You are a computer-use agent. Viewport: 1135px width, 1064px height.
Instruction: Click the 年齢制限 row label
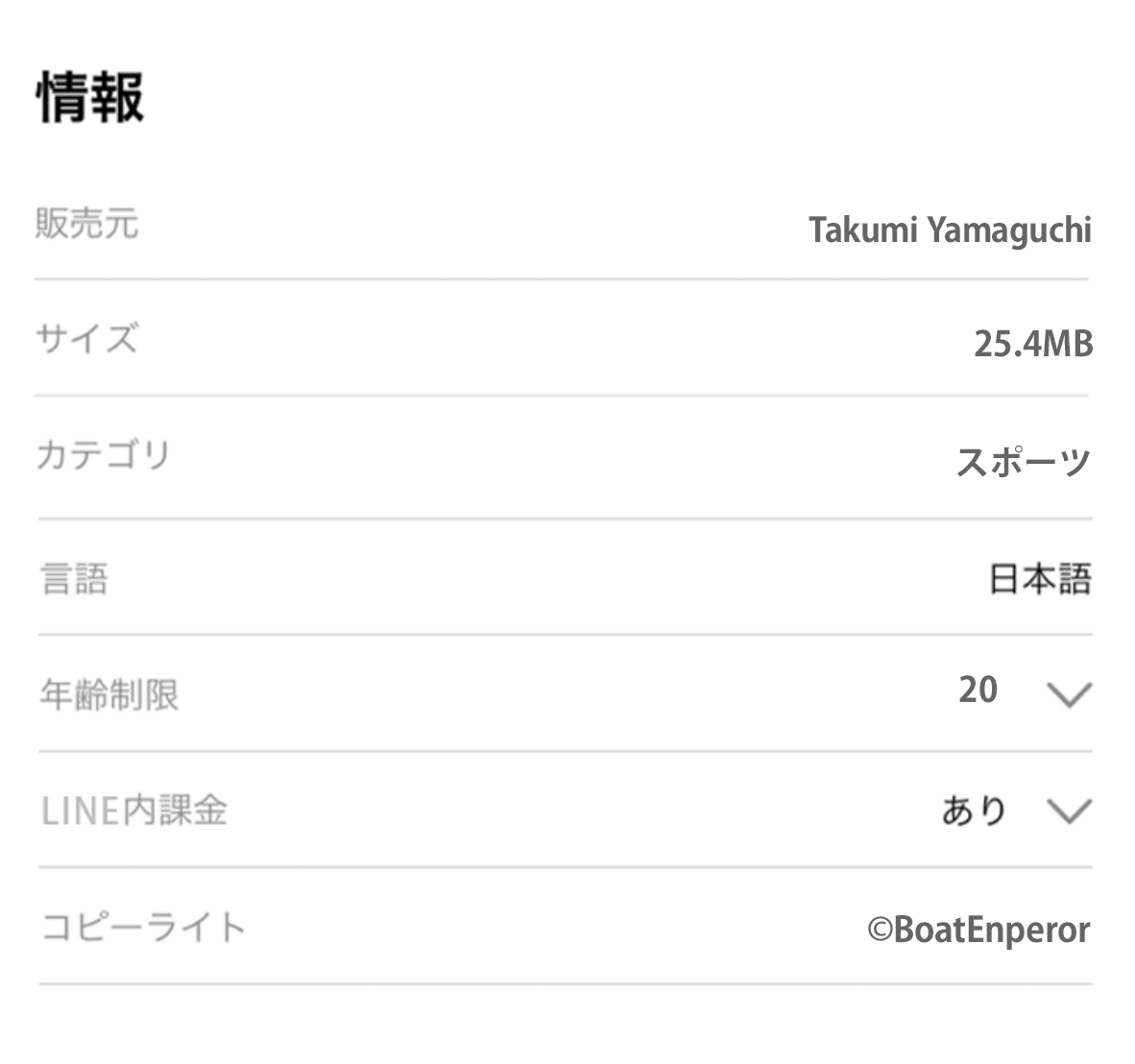pyautogui.click(x=109, y=694)
